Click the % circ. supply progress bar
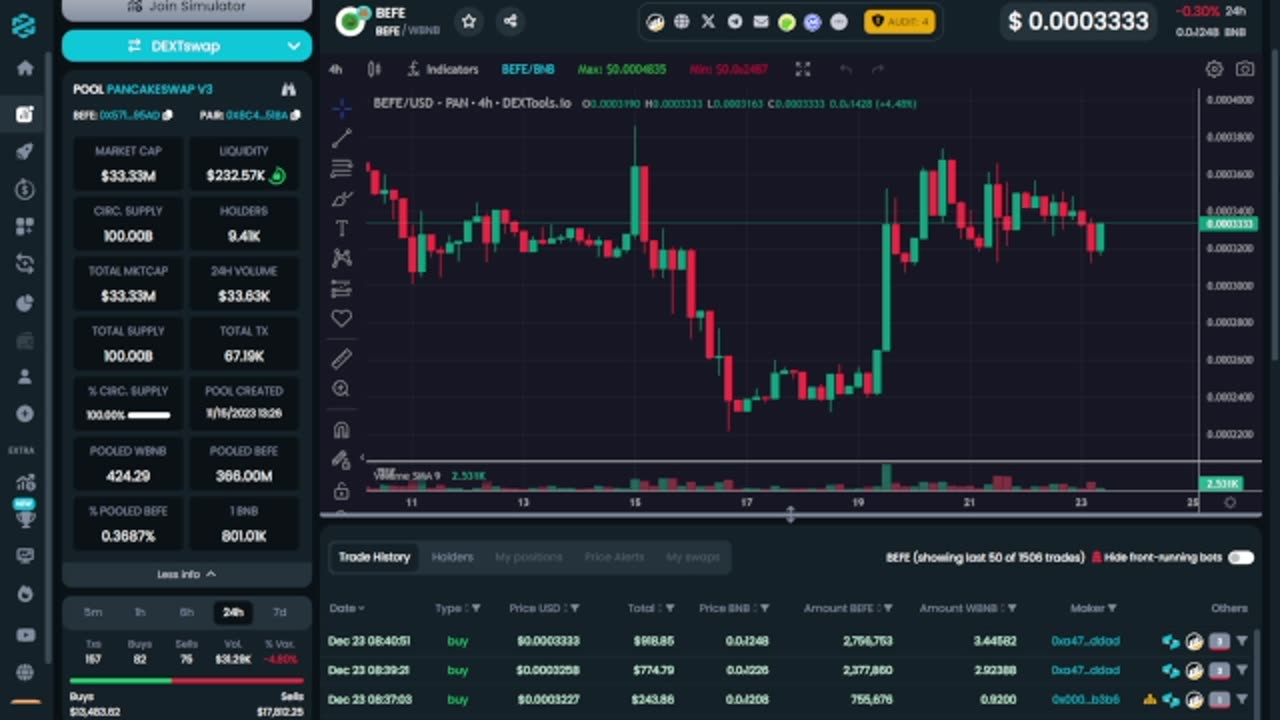 point(149,415)
